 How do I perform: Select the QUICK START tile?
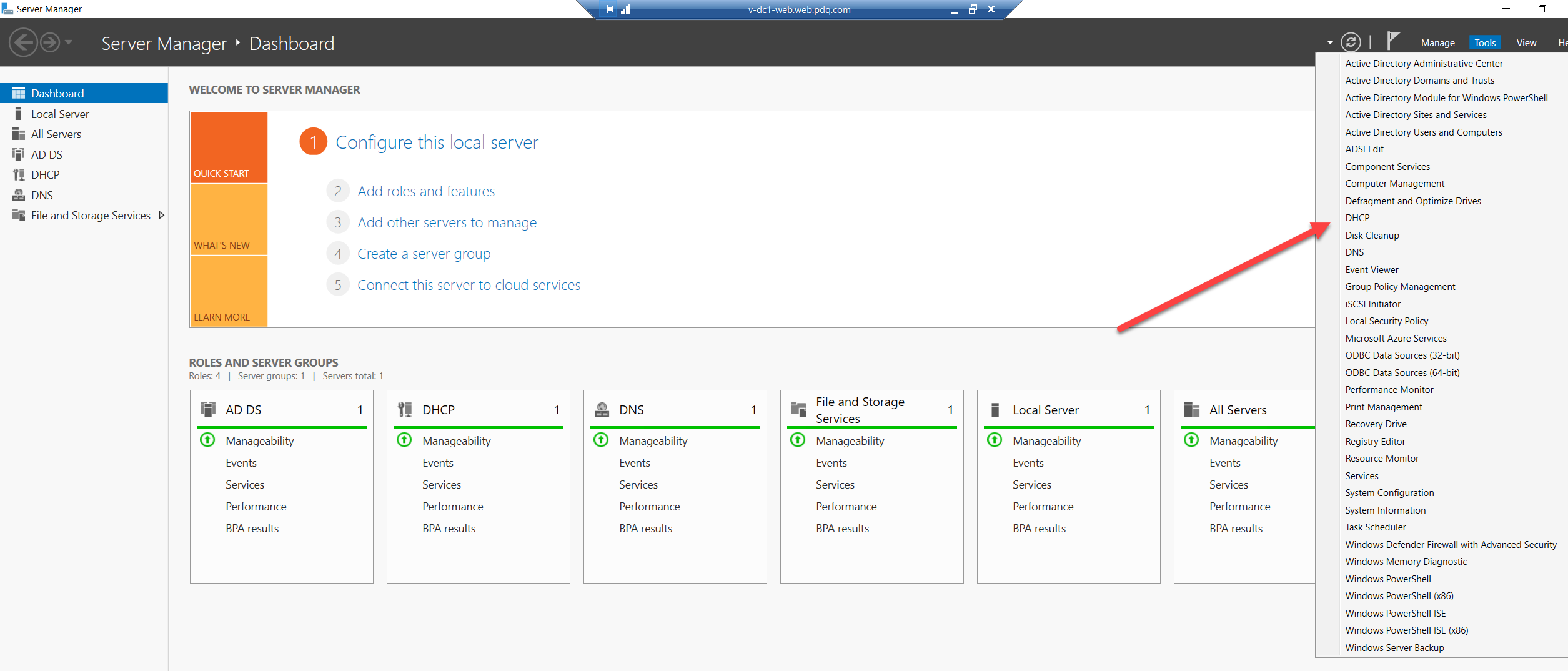tap(229, 147)
